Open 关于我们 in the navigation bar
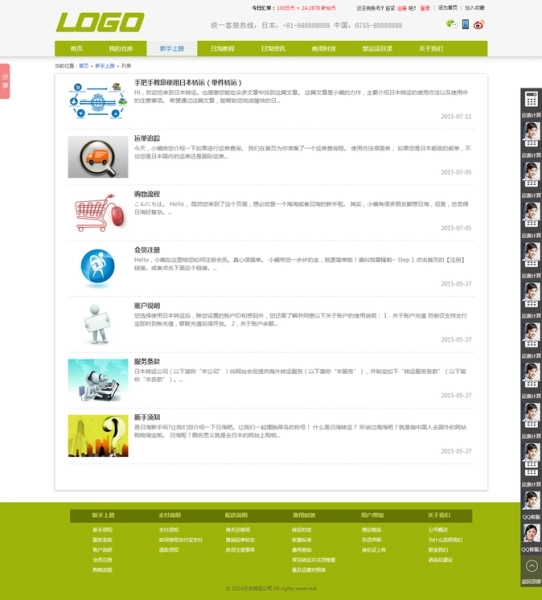Viewport: 542px width, 600px height. 431,49
